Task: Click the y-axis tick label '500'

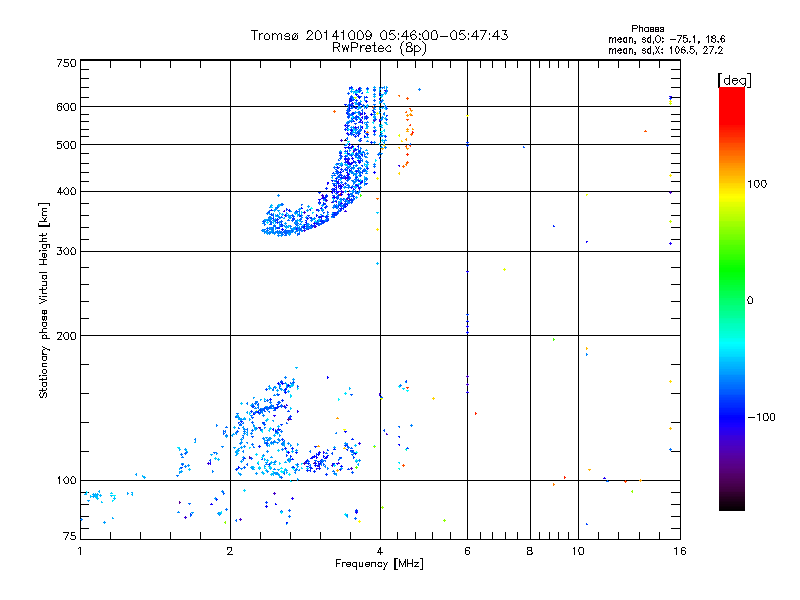Action: tap(66, 145)
